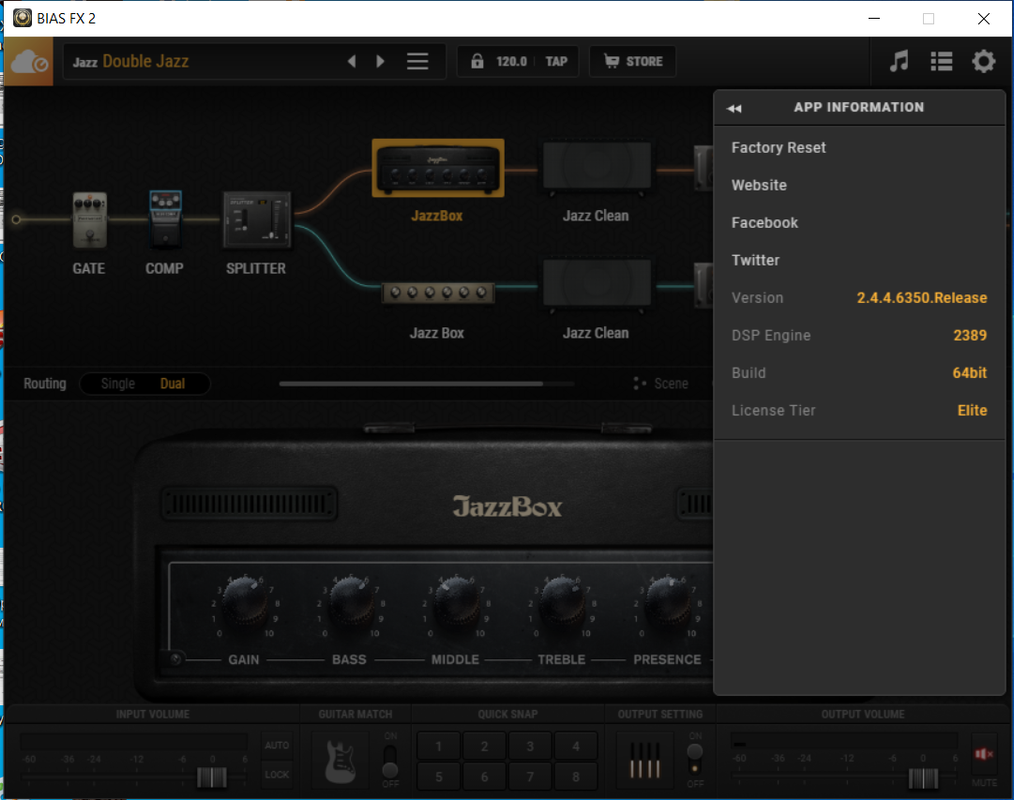Open the STORE button
1014x800 pixels.
click(633, 61)
